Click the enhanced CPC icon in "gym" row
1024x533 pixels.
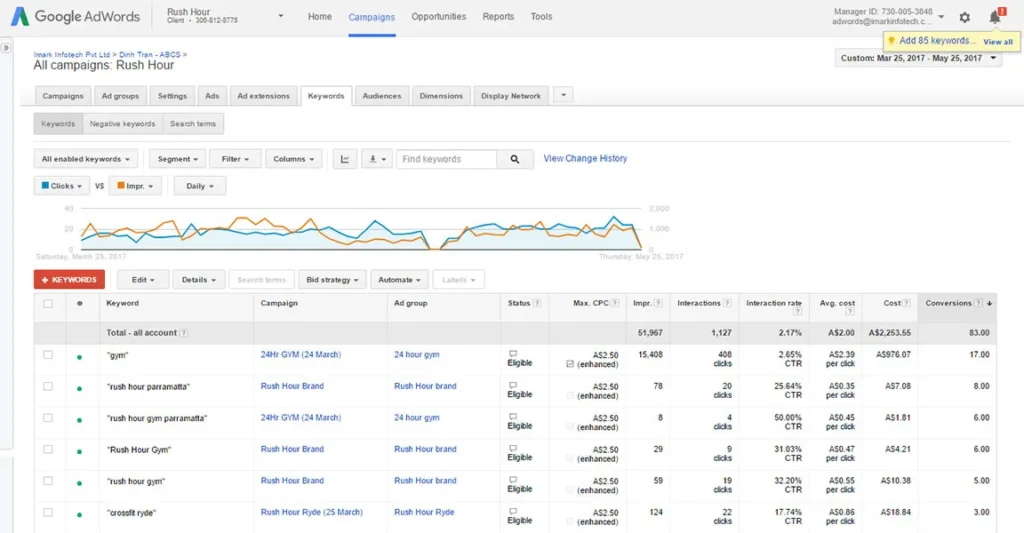(x=570, y=364)
